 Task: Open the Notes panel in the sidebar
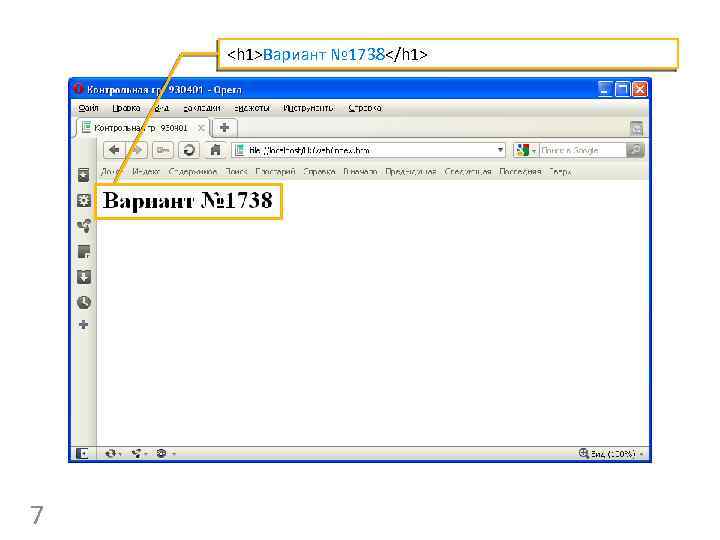coord(84,252)
